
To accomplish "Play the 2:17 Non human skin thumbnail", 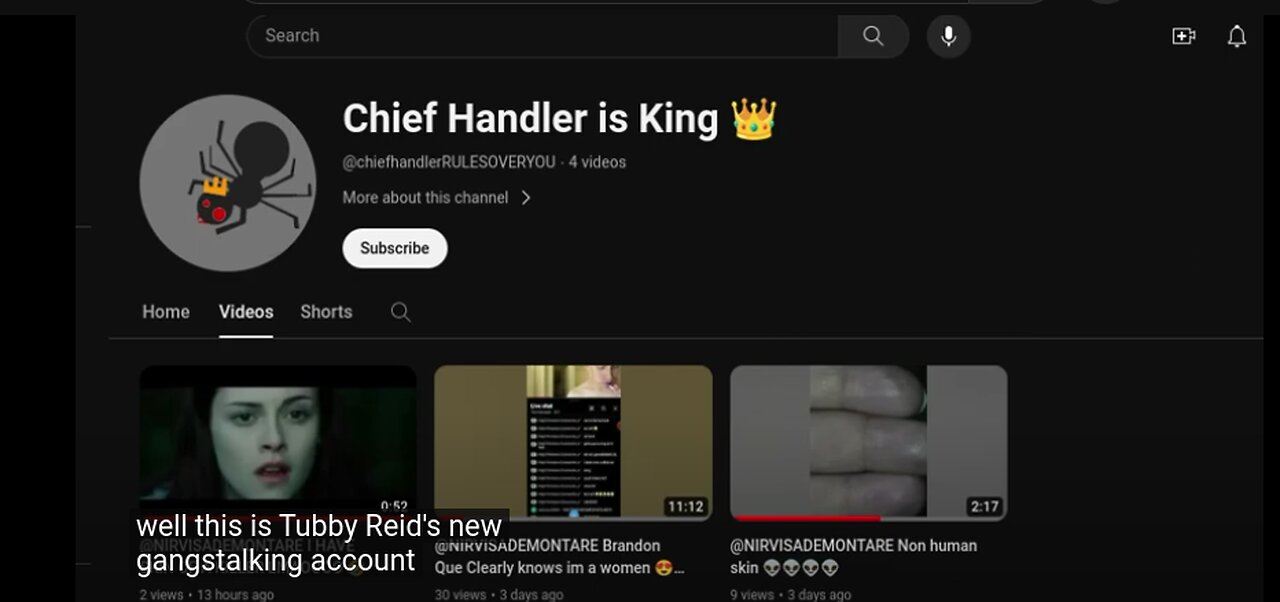I will 869,443.
